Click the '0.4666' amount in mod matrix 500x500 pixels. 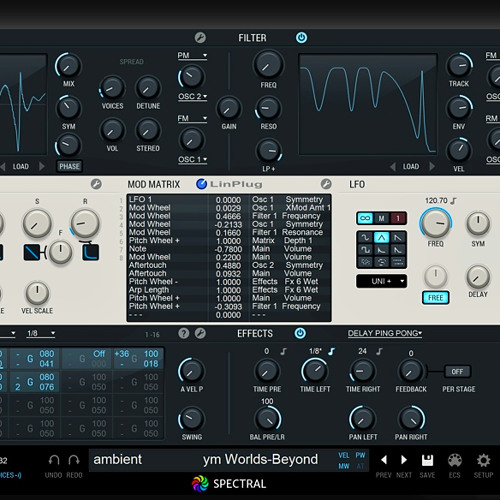coord(228,216)
